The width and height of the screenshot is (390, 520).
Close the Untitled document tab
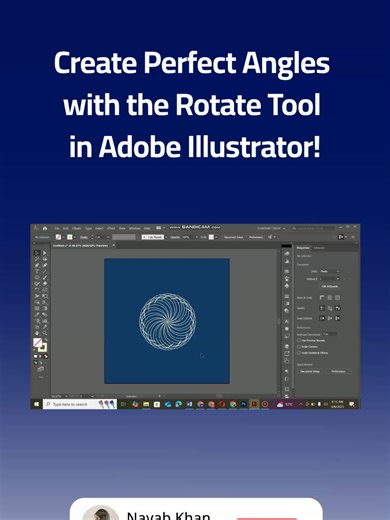114,245
